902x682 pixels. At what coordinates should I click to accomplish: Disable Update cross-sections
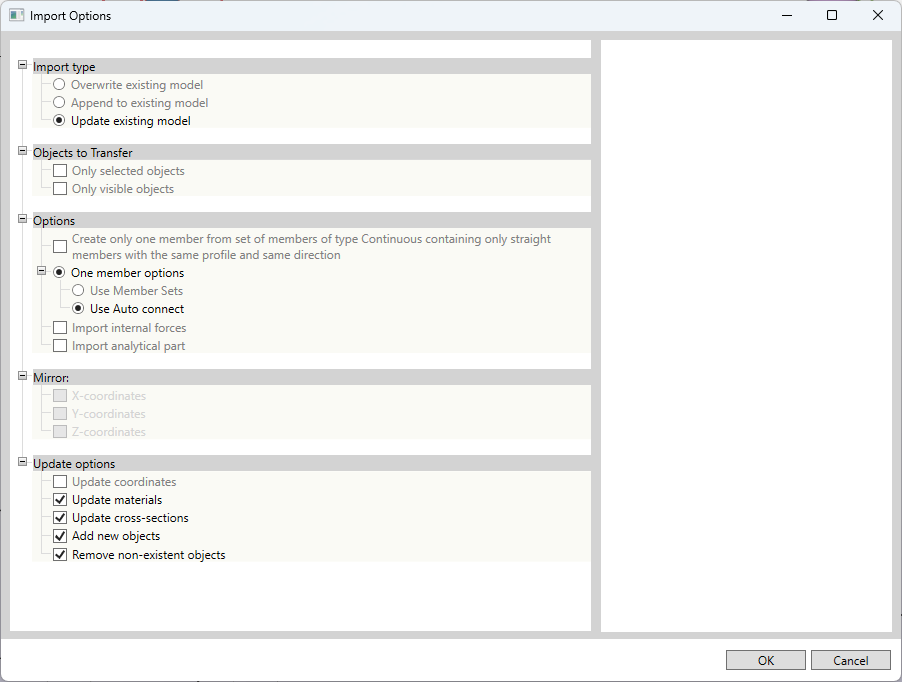coord(59,518)
